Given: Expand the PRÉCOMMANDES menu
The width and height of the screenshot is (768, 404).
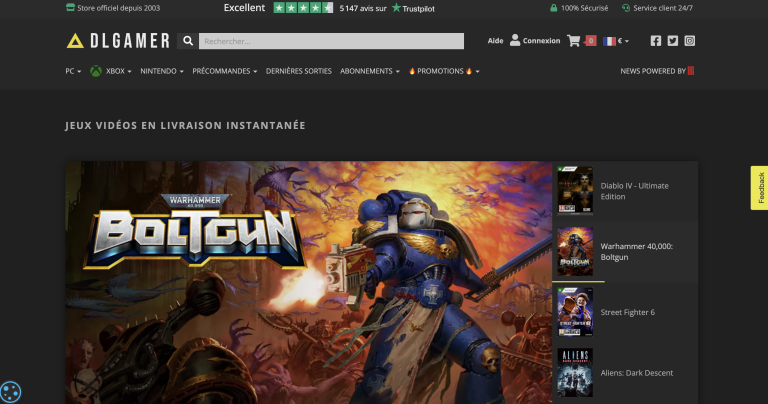Looking at the screenshot, I should (224, 71).
